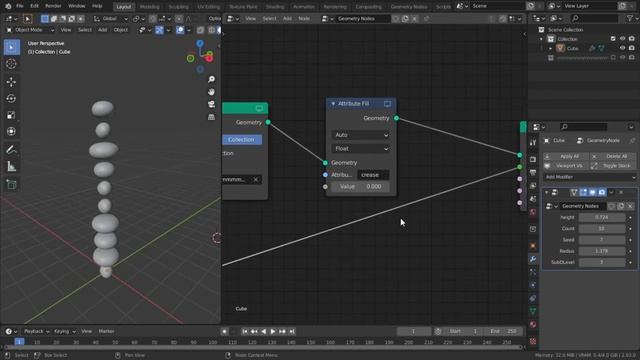Adjust the Radius value field
Image resolution: width=640 pixels, height=360 pixels.
602,251
